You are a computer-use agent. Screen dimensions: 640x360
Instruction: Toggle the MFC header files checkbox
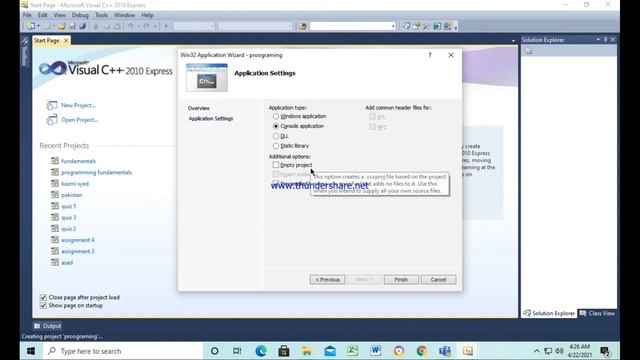[x=372, y=127]
